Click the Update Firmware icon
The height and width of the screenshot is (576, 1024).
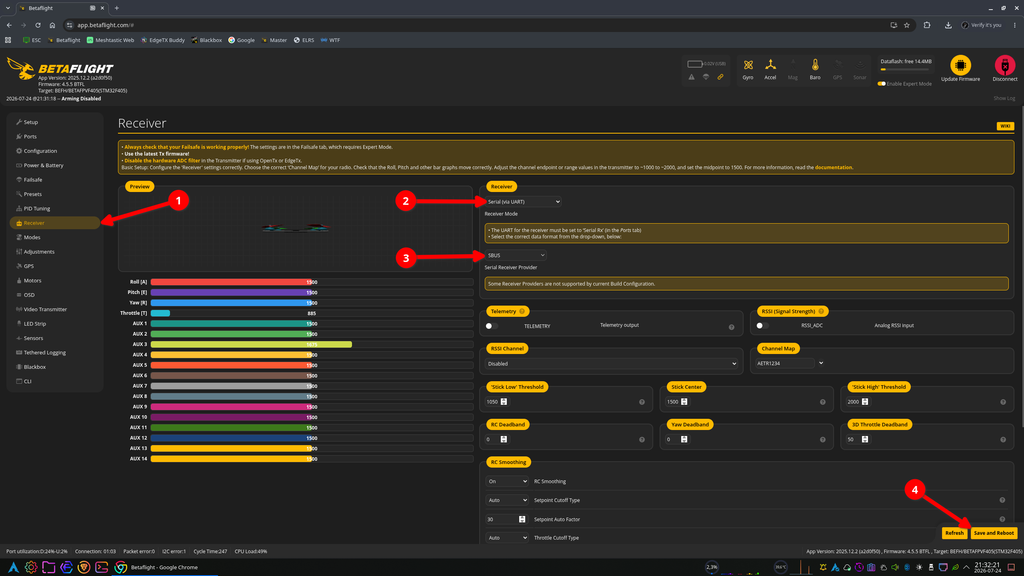point(960,65)
